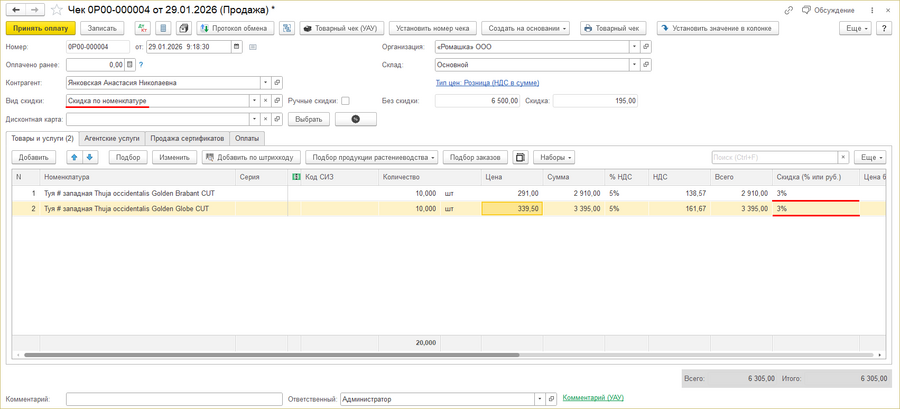Open Контрагент record in new form
This screenshot has width=900, height=409.
pyautogui.click(x=277, y=83)
